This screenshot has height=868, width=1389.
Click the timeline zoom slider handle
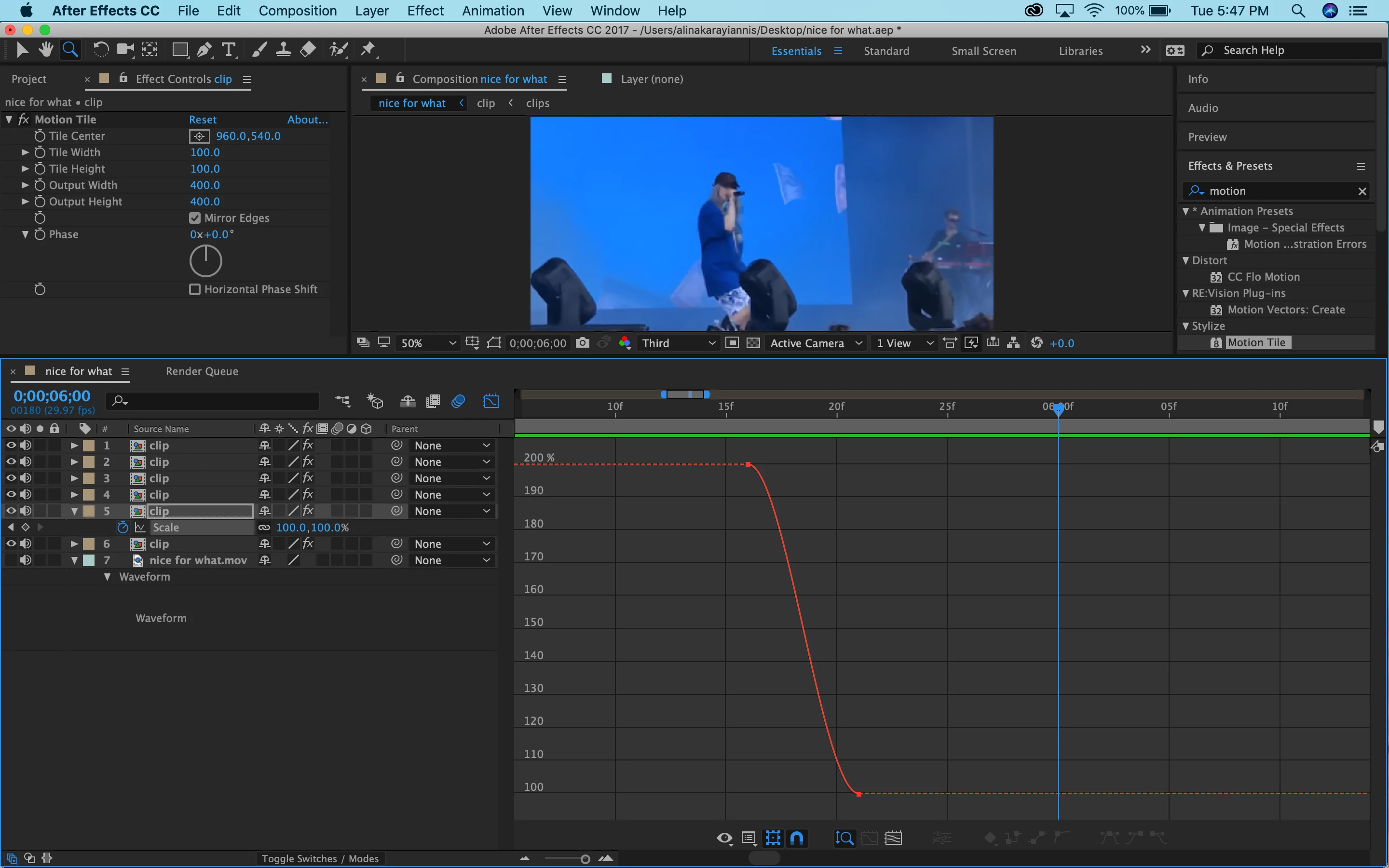[x=585, y=859]
